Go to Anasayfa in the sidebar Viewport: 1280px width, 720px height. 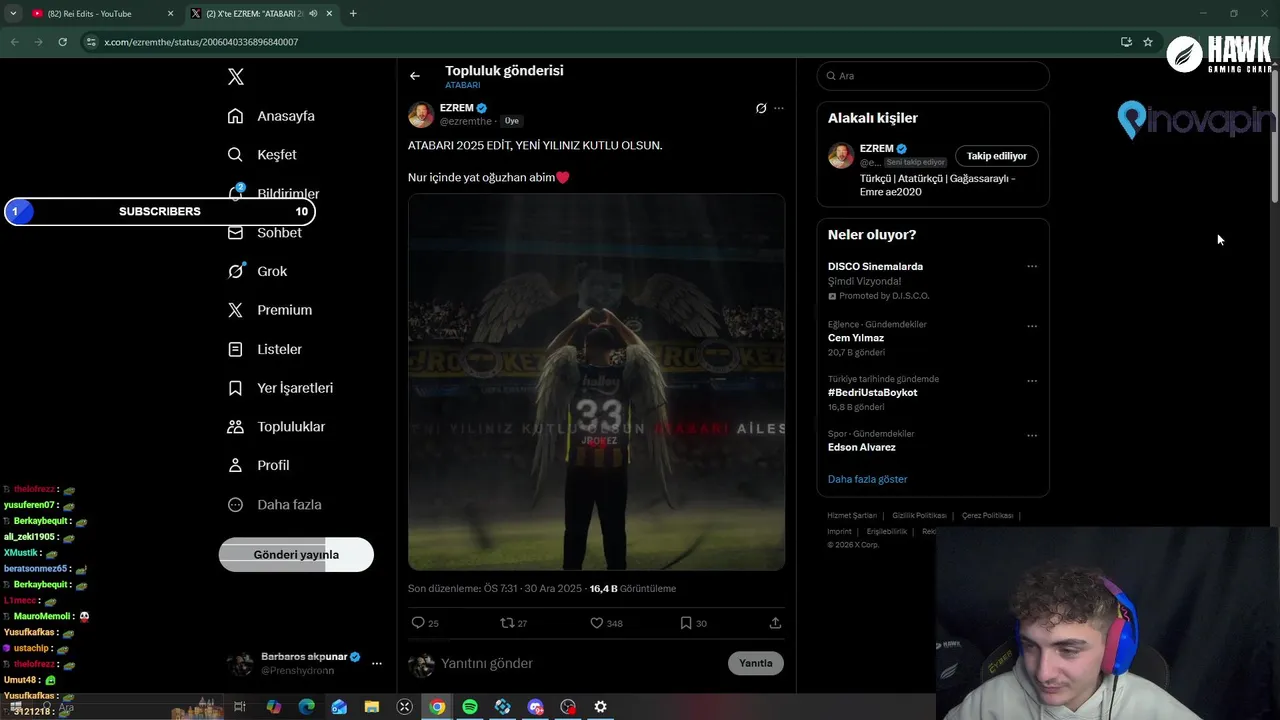(272, 116)
